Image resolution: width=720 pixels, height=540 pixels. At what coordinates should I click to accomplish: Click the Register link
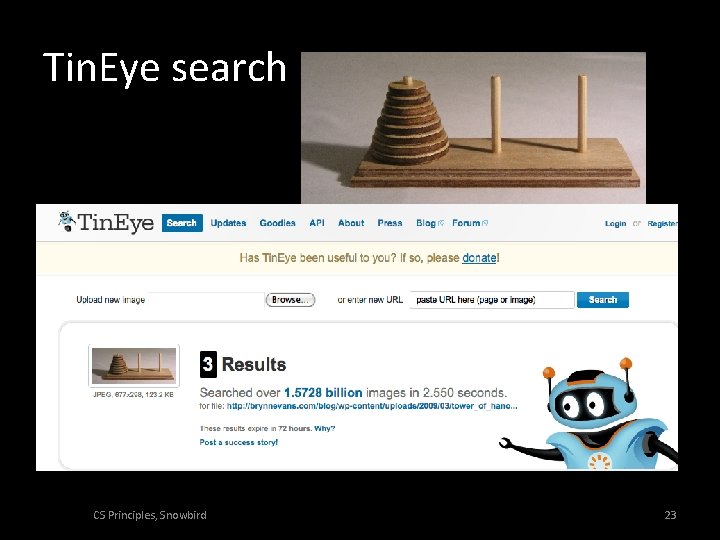tap(663, 224)
